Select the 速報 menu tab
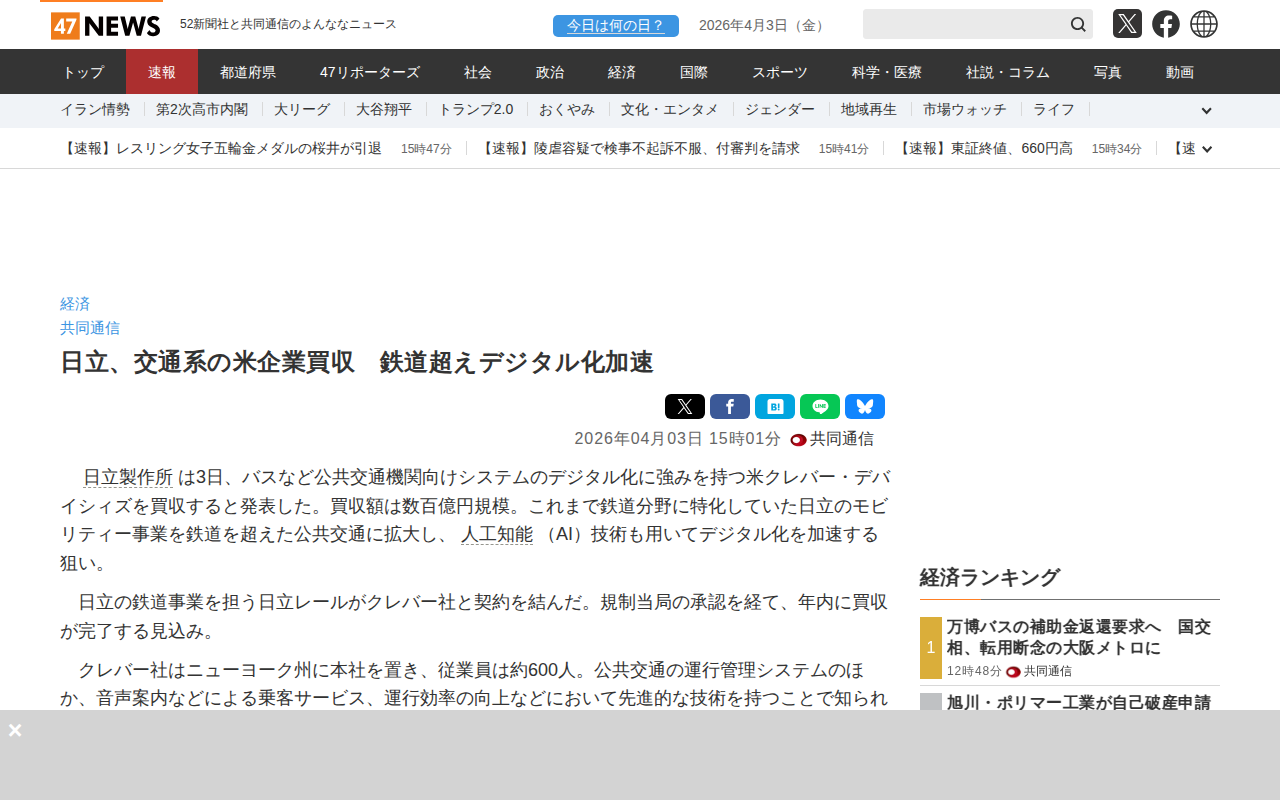The width and height of the screenshot is (1280, 800). pos(162,72)
